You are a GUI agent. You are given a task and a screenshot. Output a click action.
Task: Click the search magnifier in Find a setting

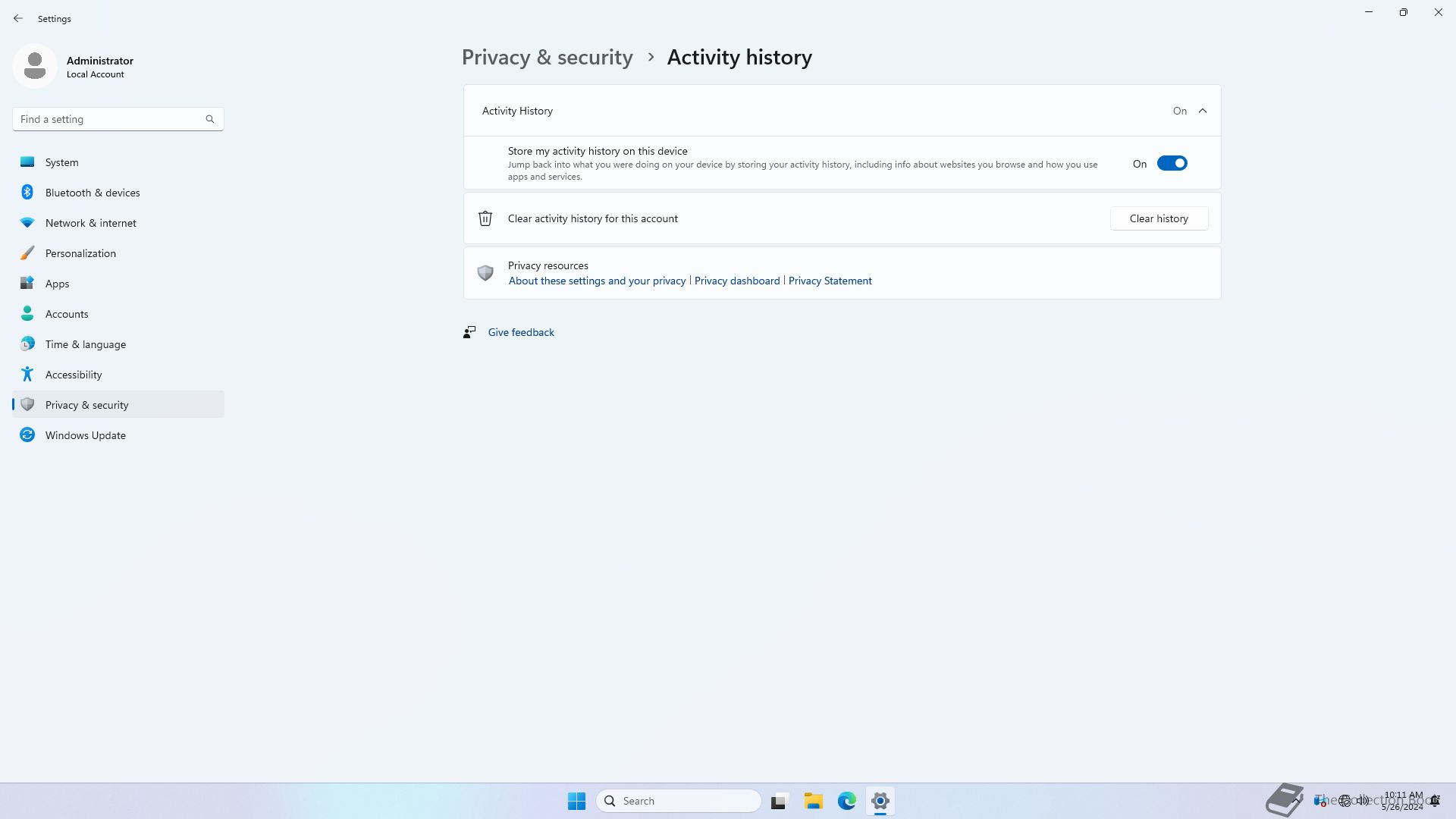pos(210,119)
